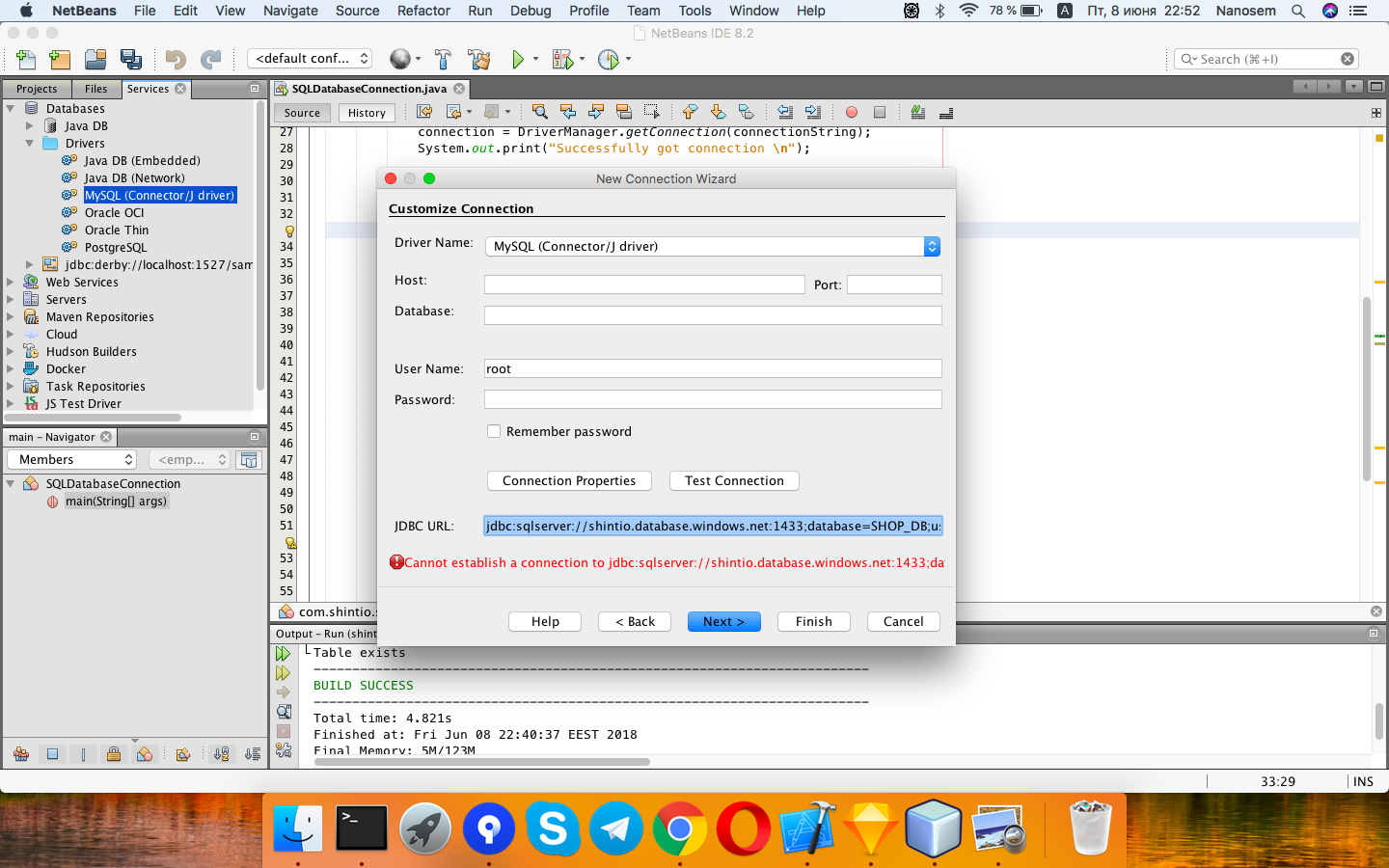Click the browser globe icon in toolbar

tap(399, 59)
